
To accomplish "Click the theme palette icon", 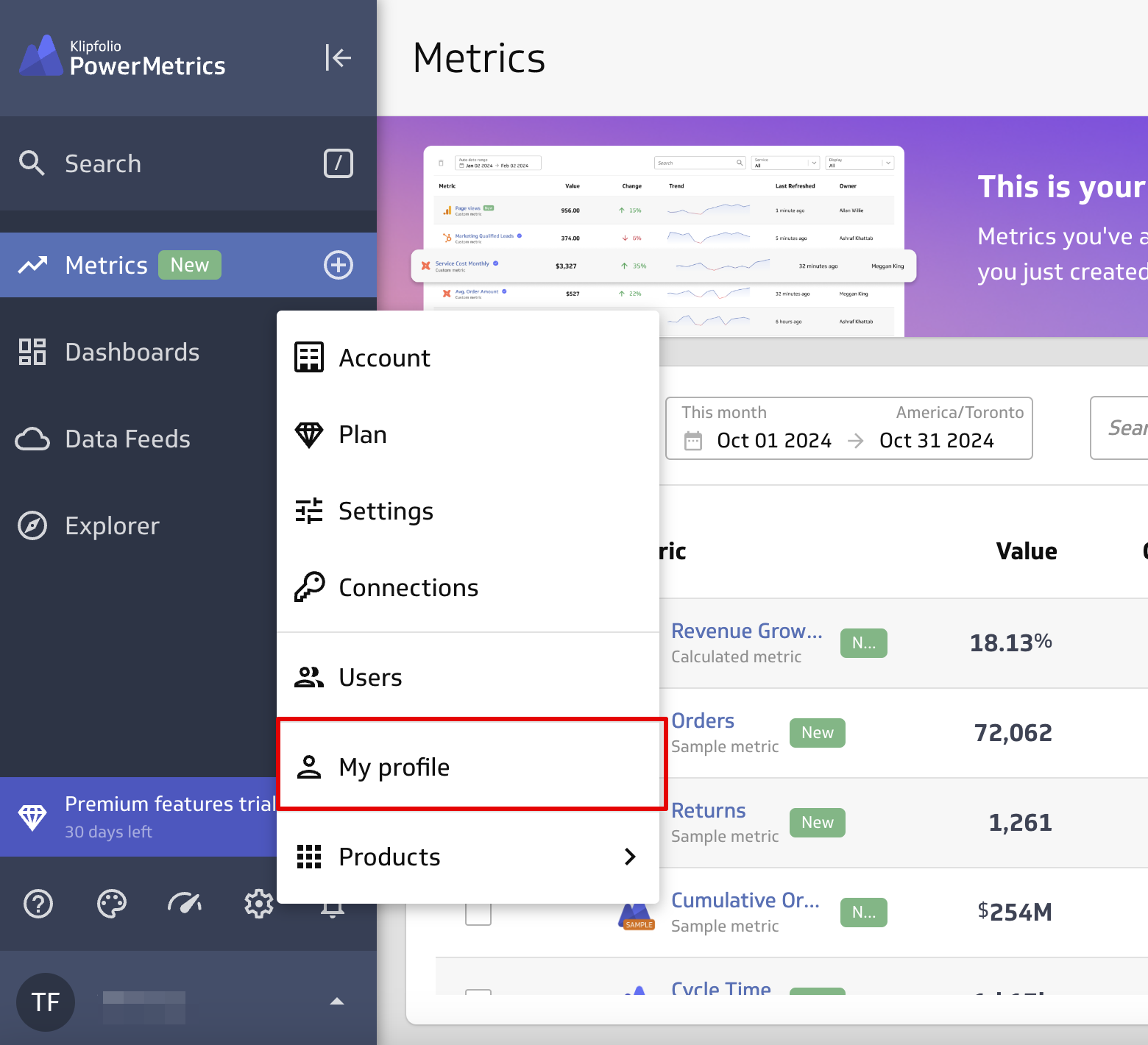I will point(112,904).
